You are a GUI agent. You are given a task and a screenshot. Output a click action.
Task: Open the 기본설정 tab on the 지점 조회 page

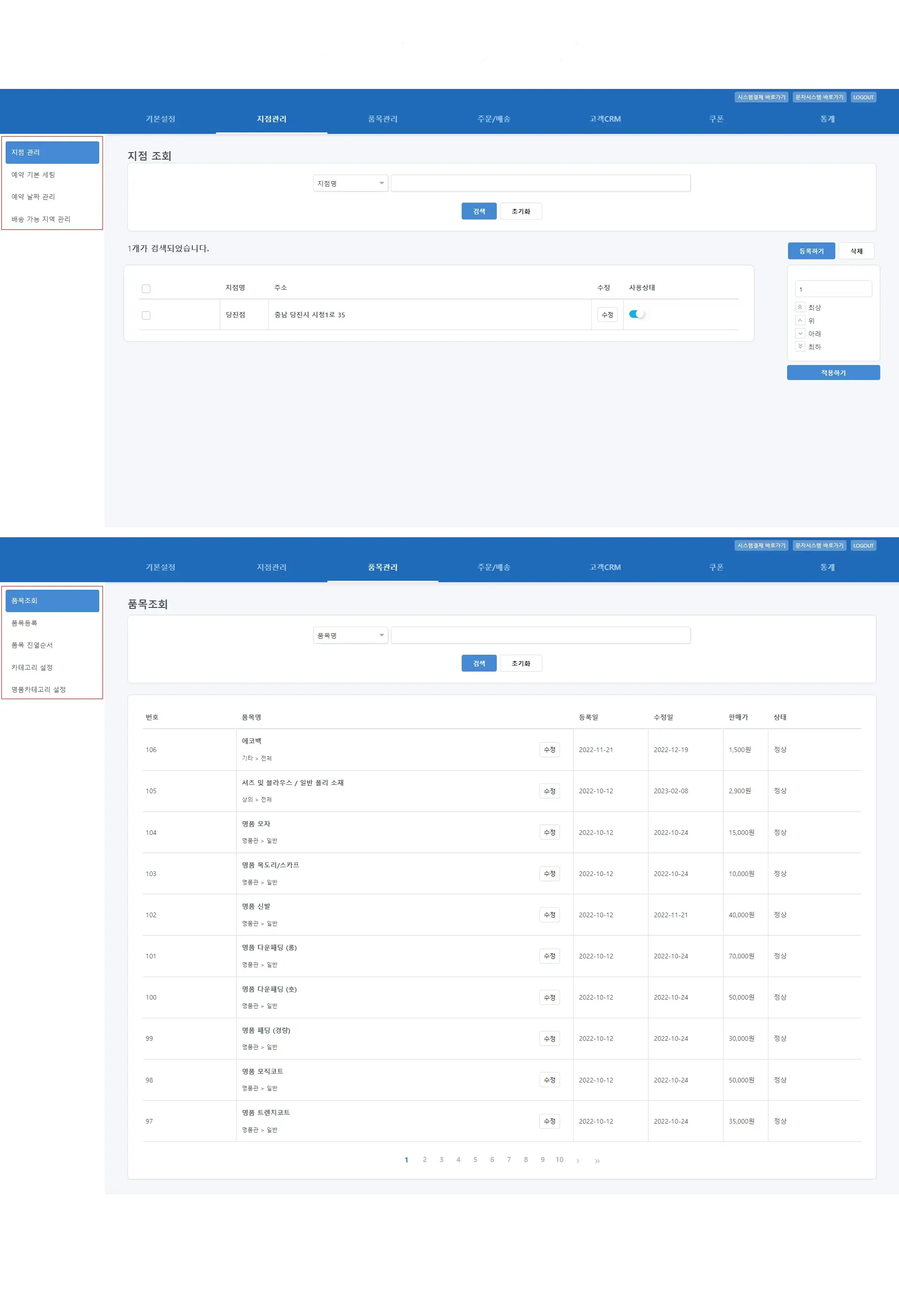[160, 119]
